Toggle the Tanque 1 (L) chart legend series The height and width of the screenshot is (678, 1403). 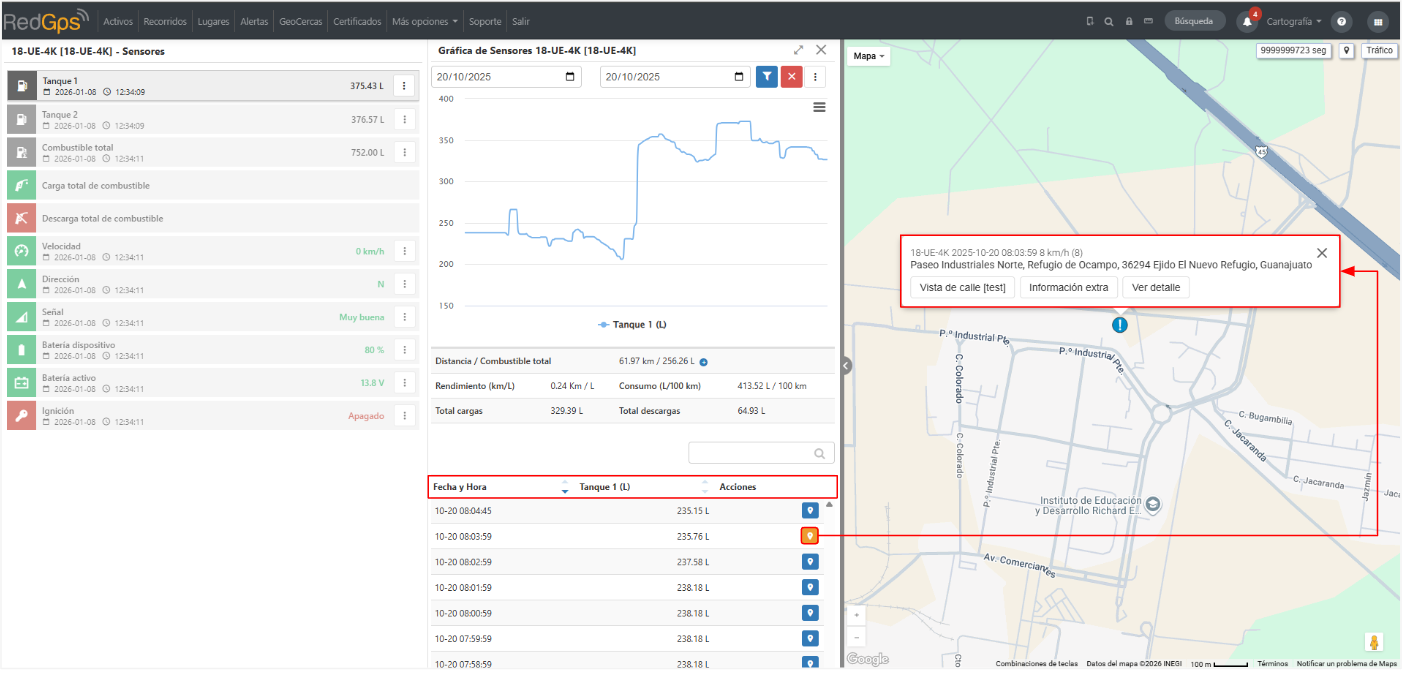pyautogui.click(x=632, y=325)
